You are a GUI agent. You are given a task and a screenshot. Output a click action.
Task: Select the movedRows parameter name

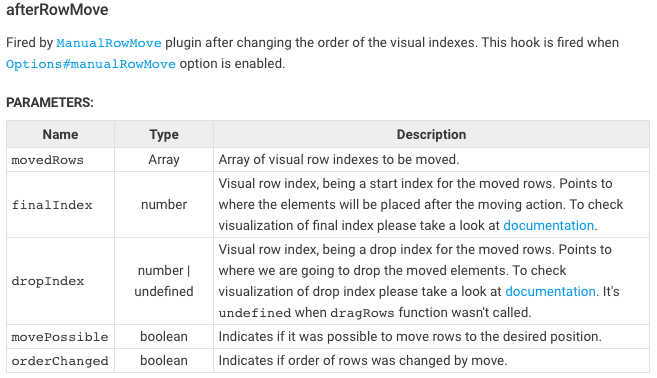(47, 160)
